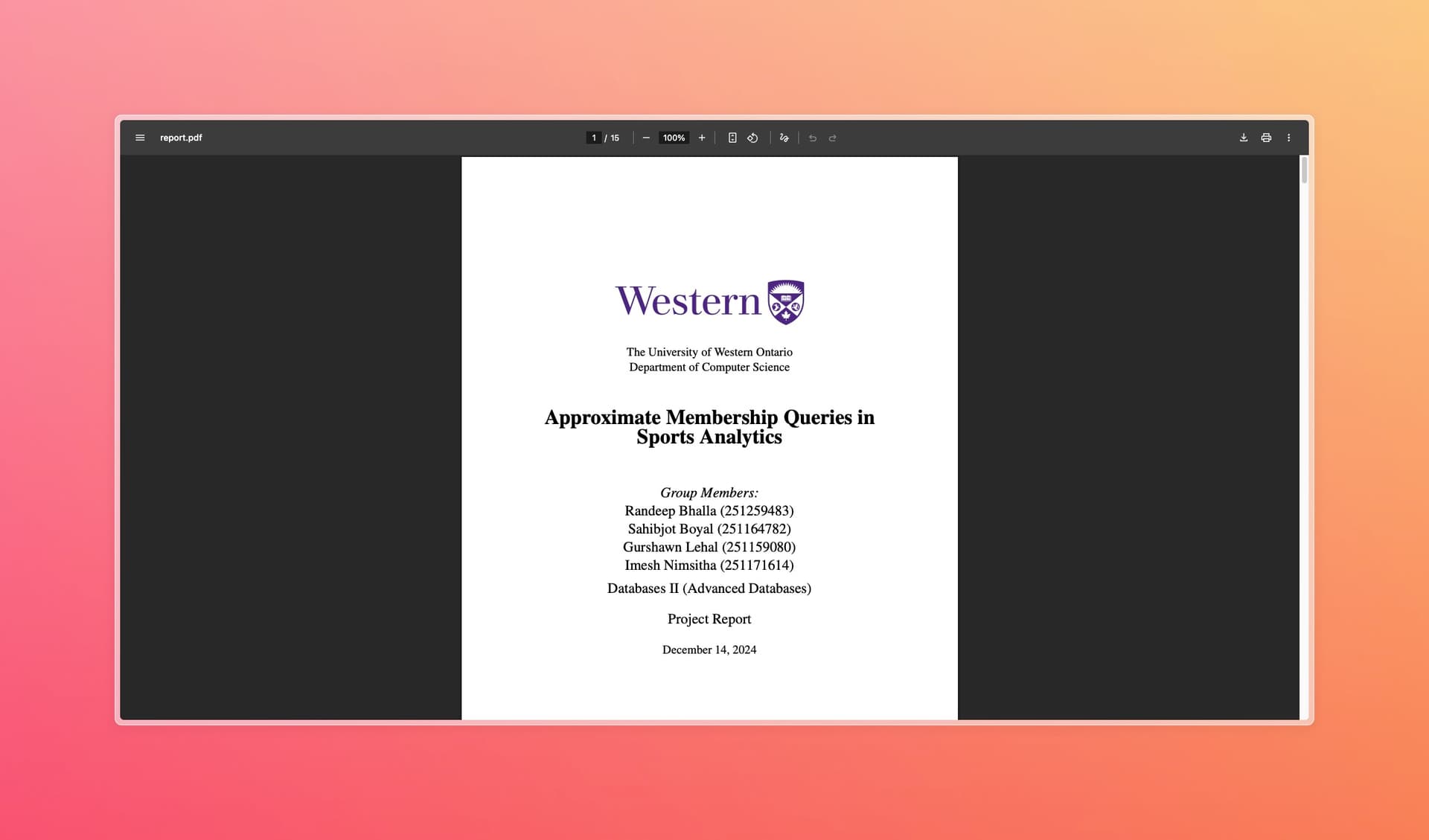The image size is (1429, 840).
Task: Print the document
Action: point(1266,138)
